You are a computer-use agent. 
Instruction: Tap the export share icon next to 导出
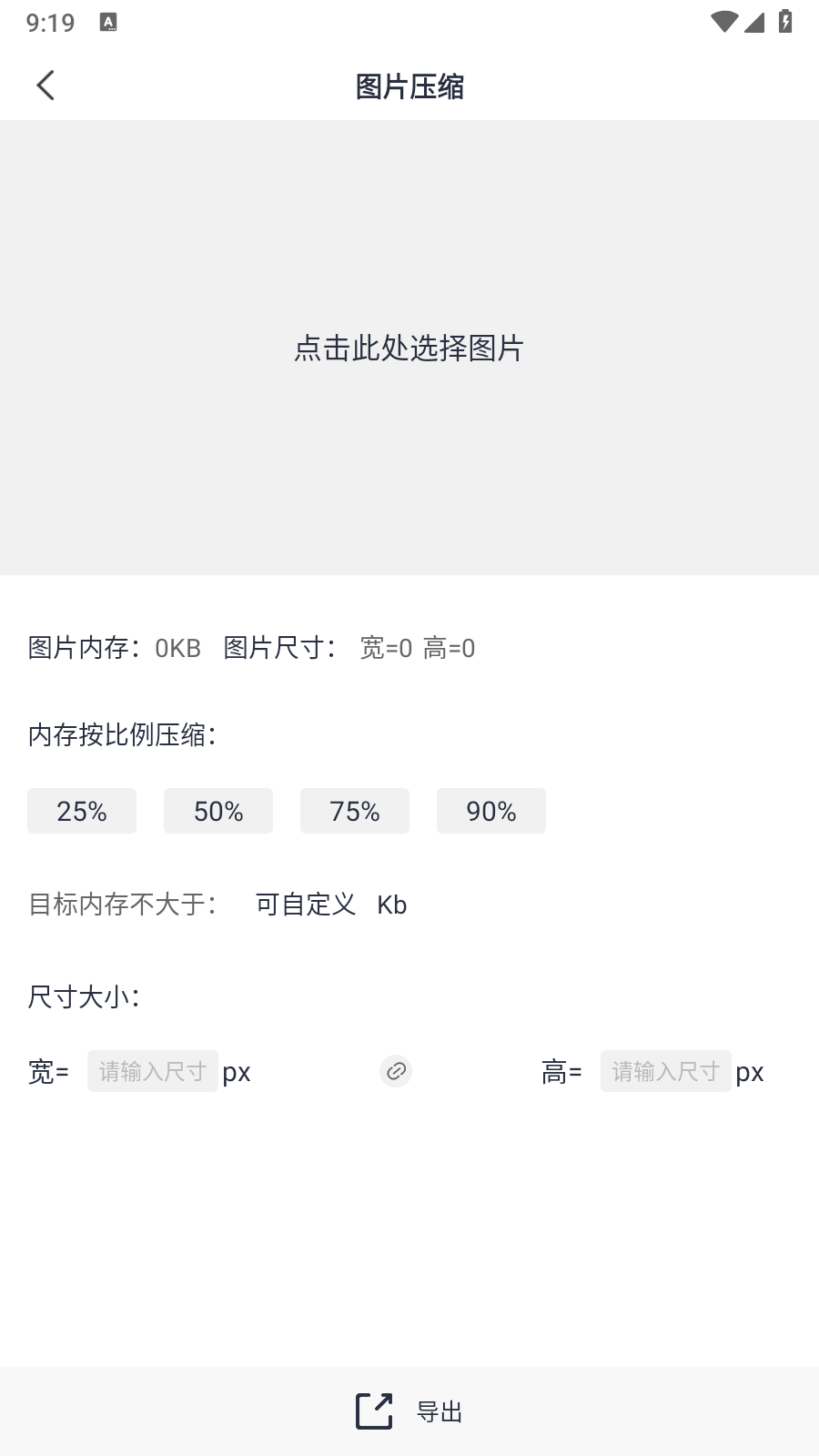(372, 1411)
